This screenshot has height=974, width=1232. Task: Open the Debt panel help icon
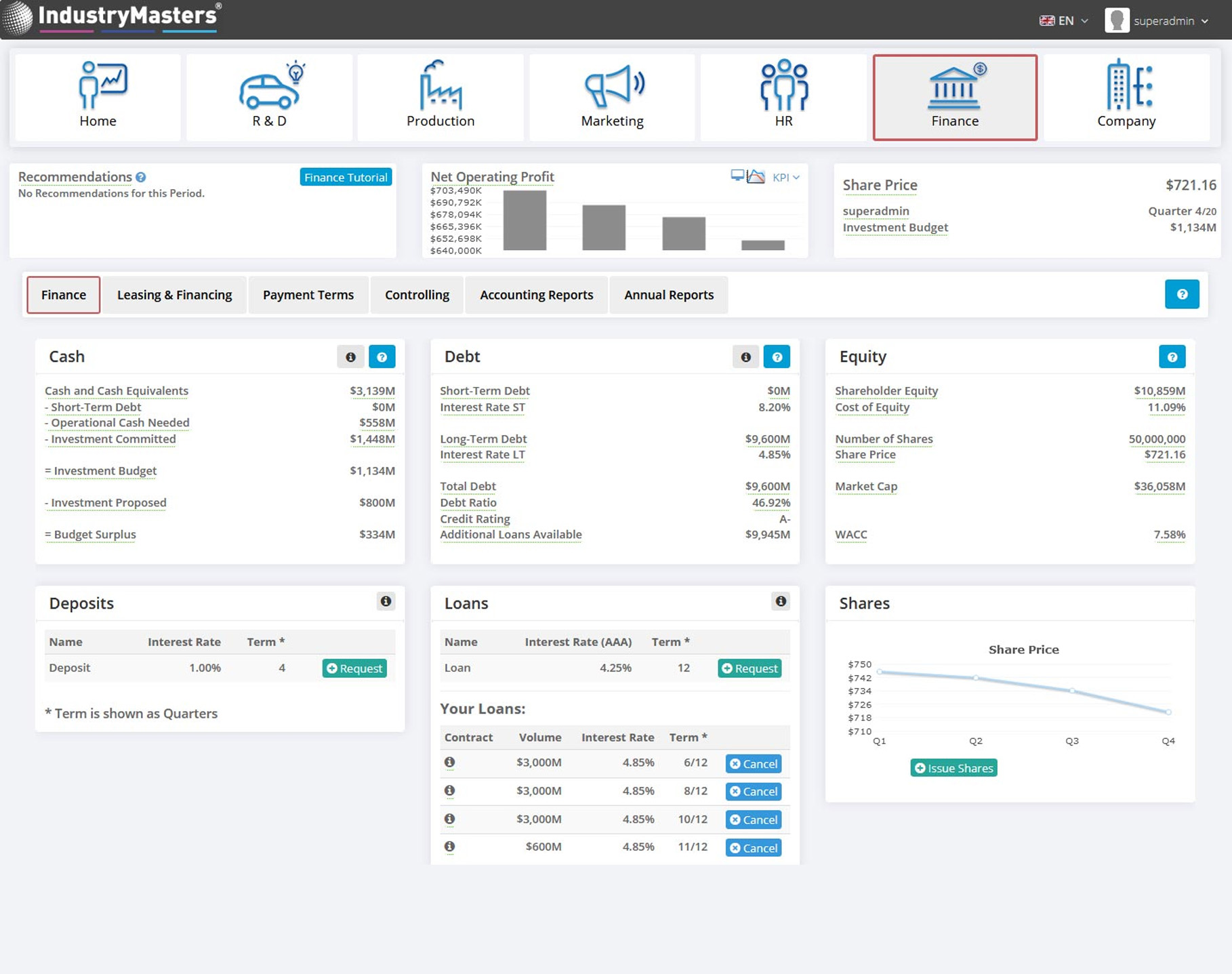[x=777, y=357]
